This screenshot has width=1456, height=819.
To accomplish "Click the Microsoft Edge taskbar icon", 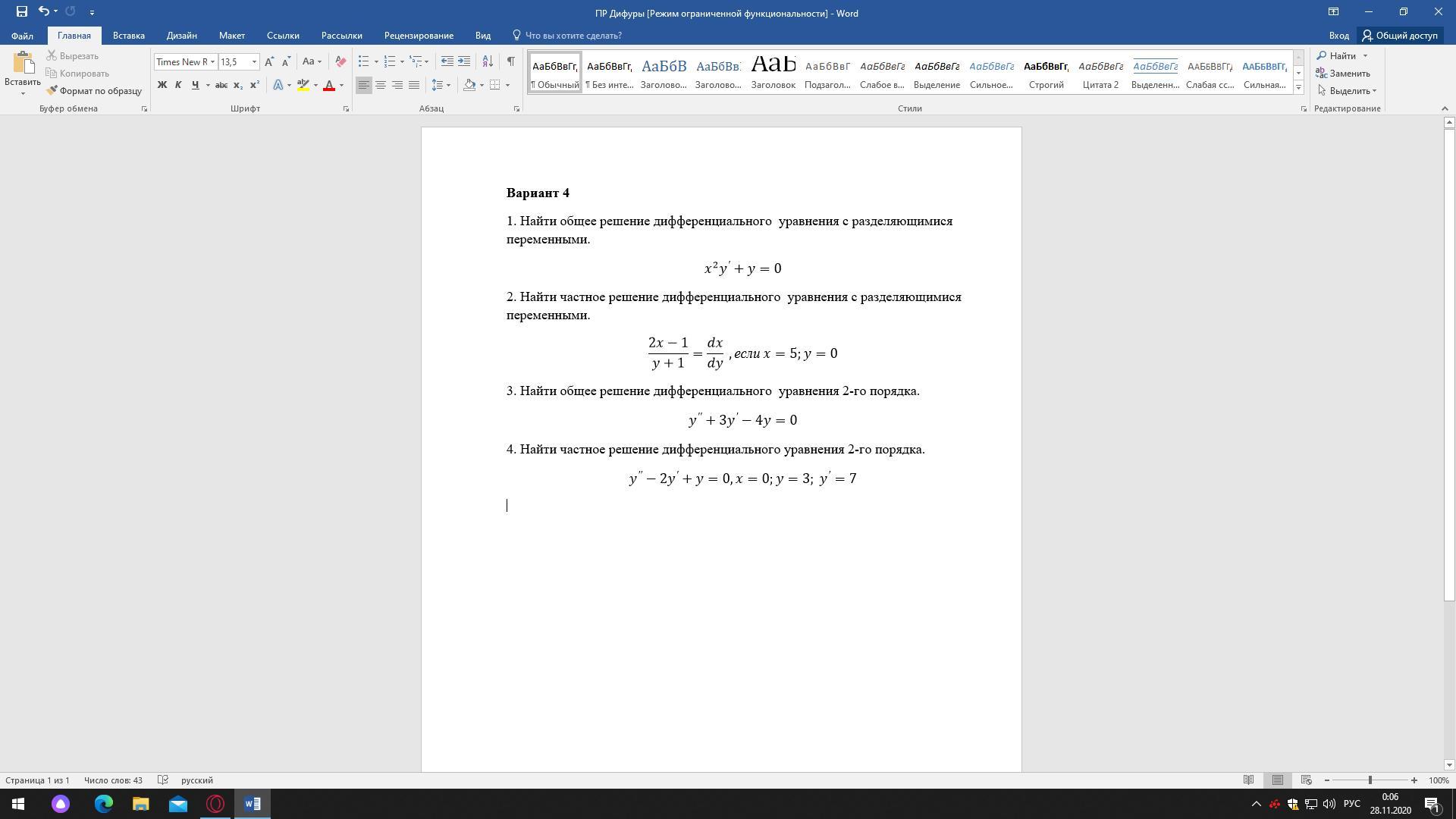I will [104, 804].
